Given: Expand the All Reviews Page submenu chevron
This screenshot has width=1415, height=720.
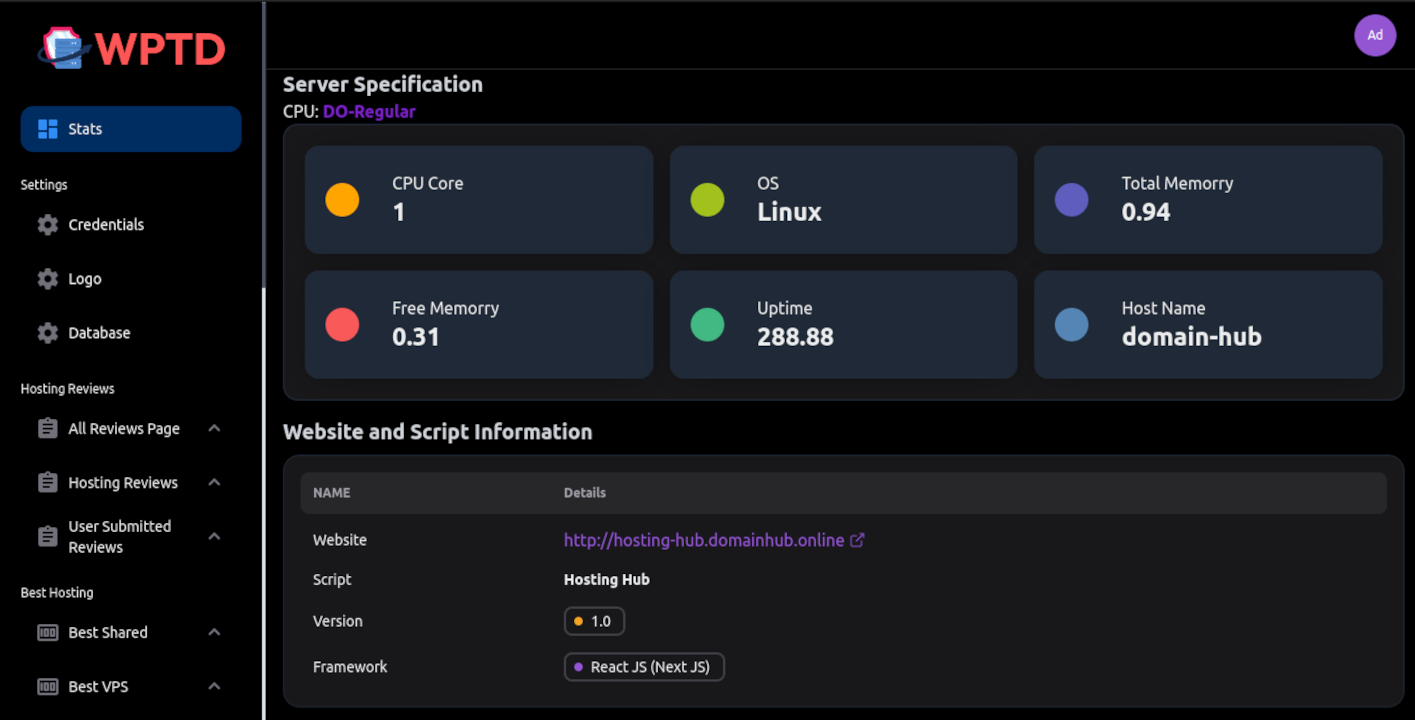Looking at the screenshot, I should 214,429.
